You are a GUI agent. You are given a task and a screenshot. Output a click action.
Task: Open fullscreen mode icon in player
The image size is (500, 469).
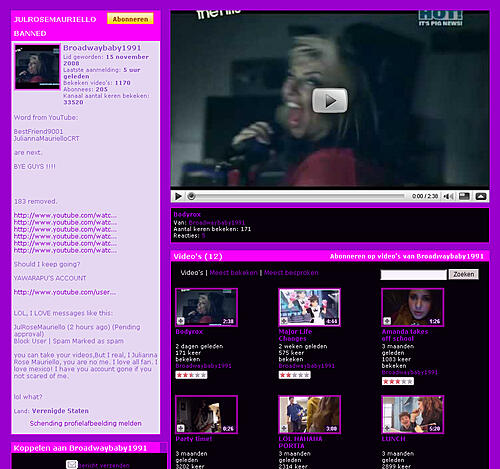pos(481,196)
